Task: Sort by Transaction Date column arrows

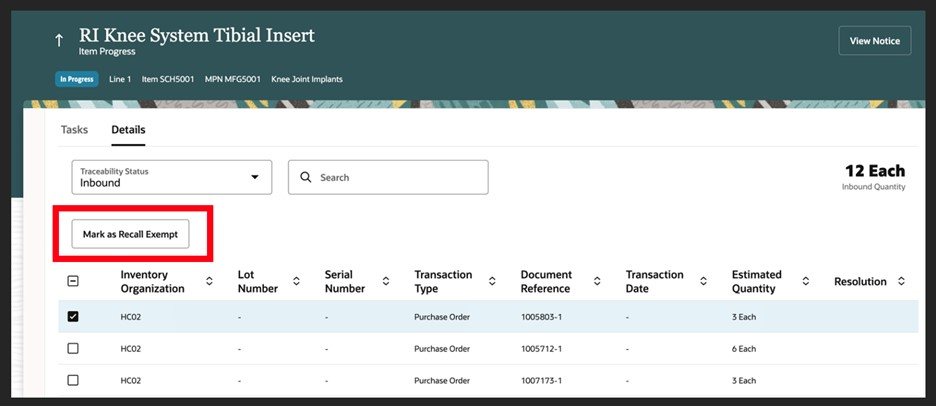Action: point(703,281)
